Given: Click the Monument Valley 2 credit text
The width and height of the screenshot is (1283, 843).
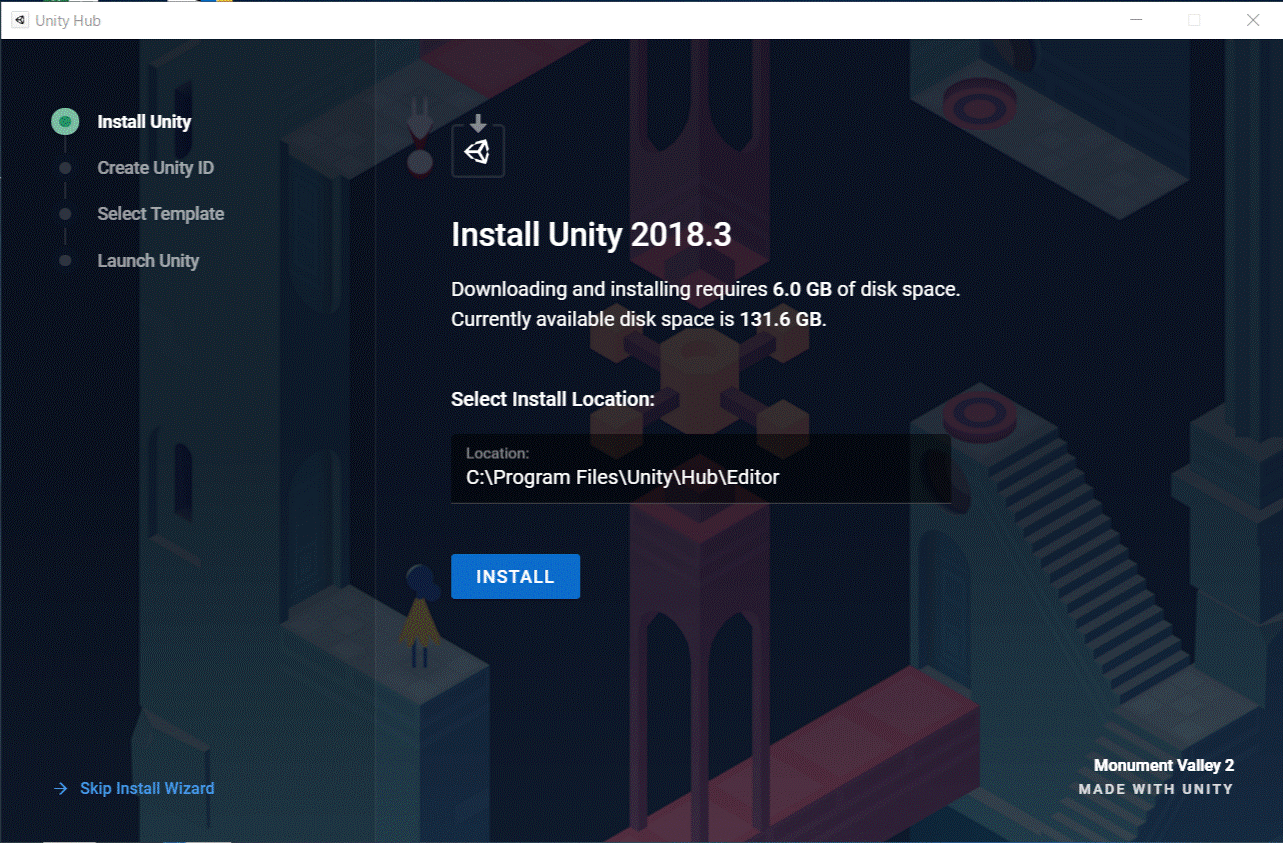Looking at the screenshot, I should (1164, 765).
